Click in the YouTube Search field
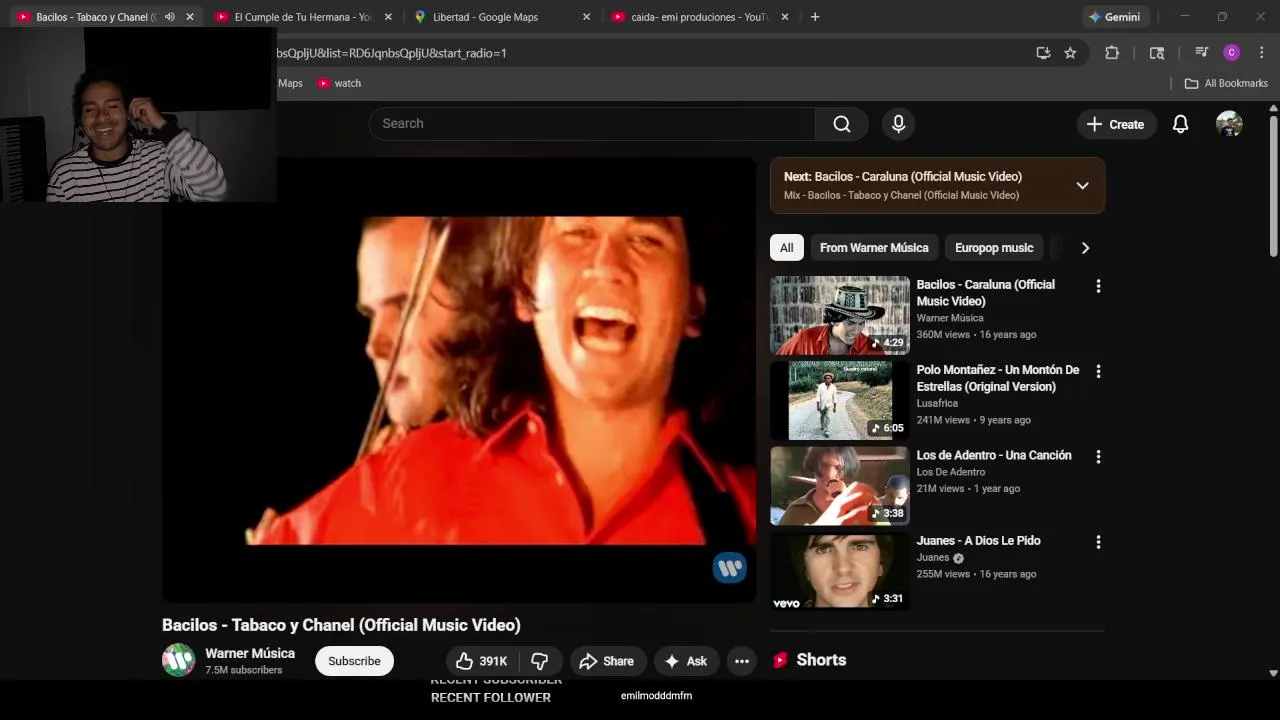 [592, 124]
